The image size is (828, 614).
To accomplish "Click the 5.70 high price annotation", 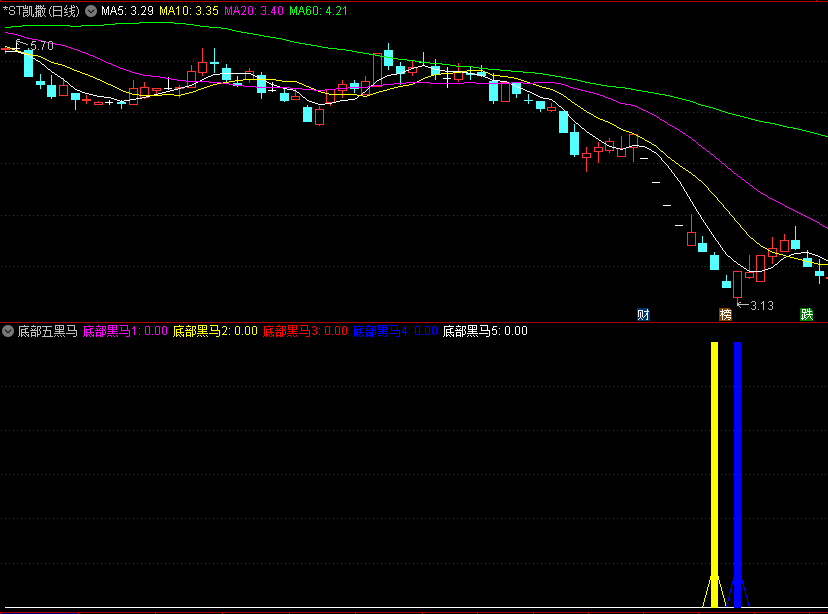I will 42,46.
